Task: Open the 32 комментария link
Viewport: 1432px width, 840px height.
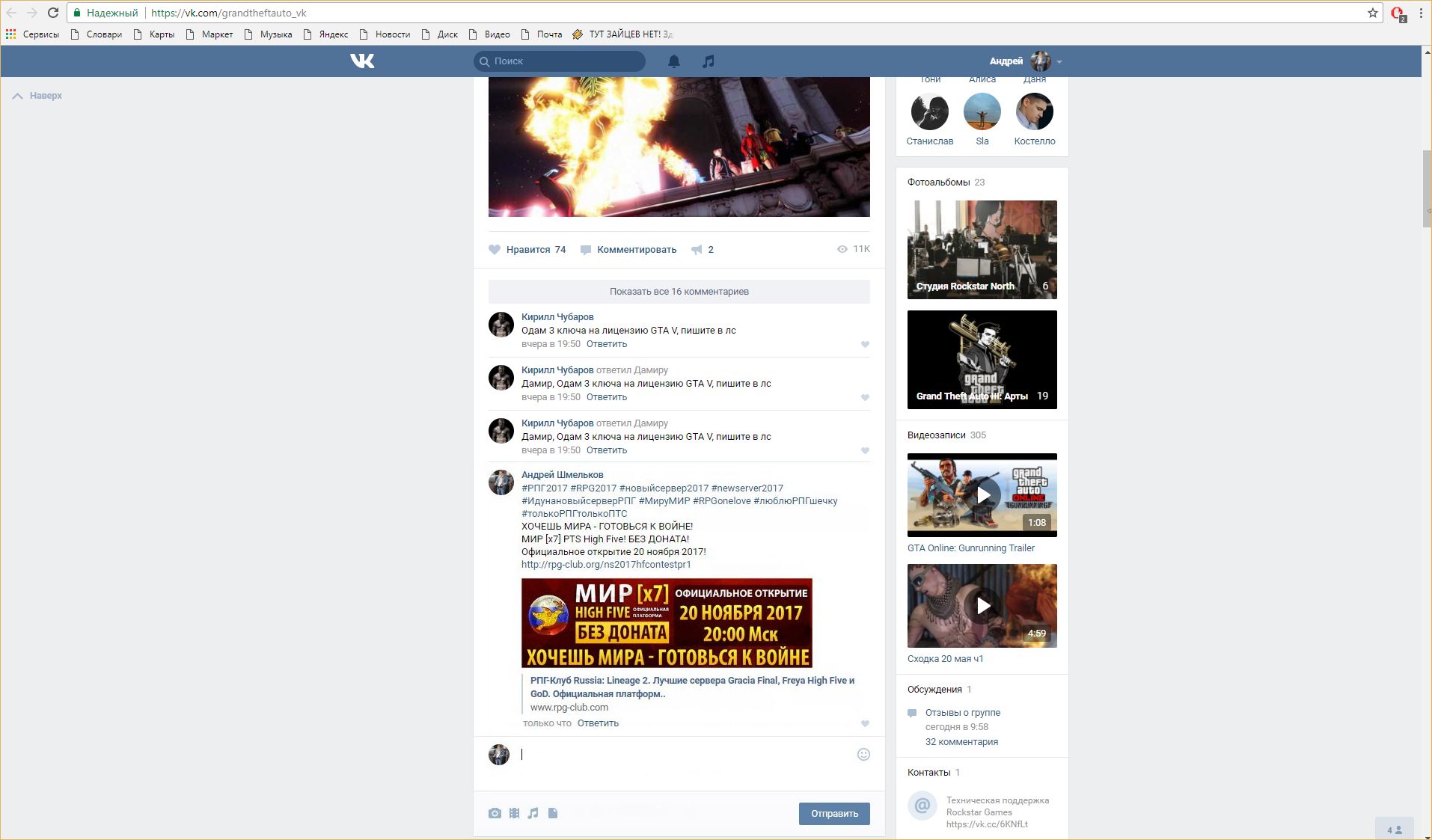Action: pos(961,742)
